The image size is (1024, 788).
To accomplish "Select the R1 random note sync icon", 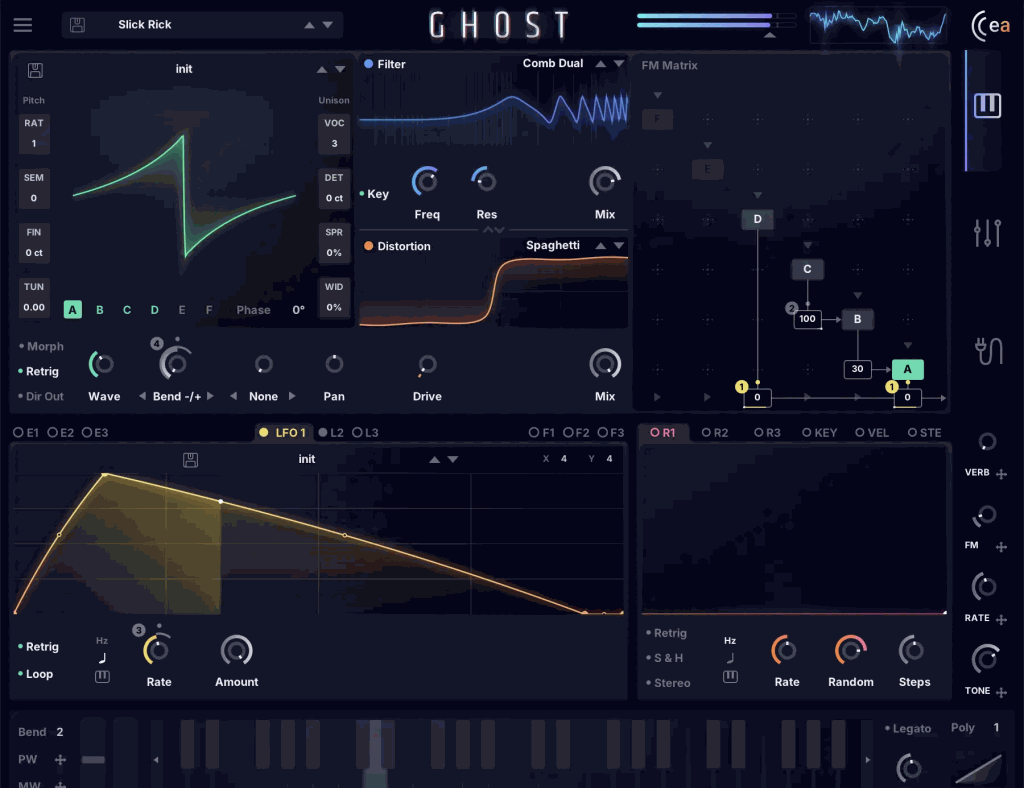I will (x=730, y=657).
